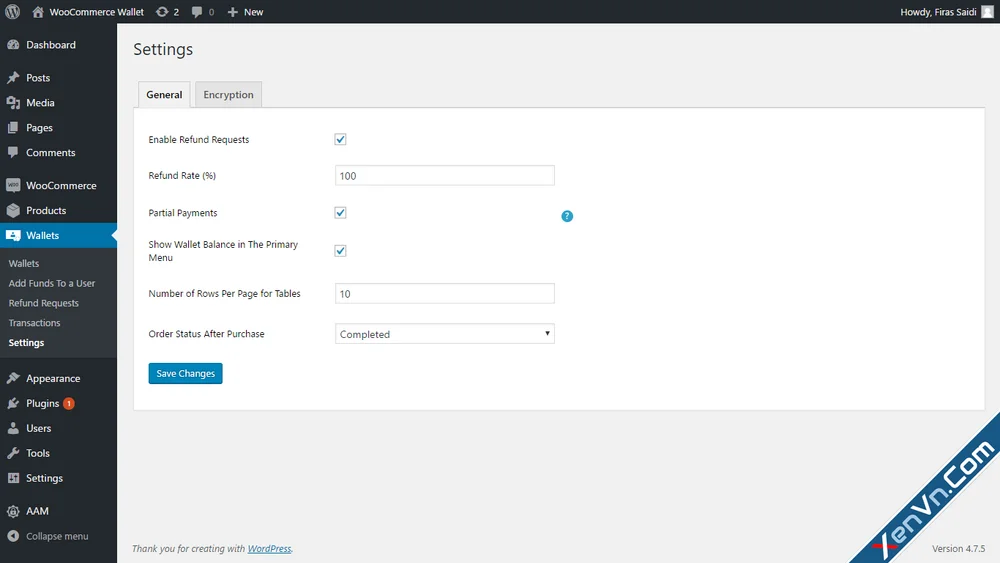Viewport: 1000px width, 563px height.
Task: Open Refund Requests submenu item
Action: tap(43, 303)
